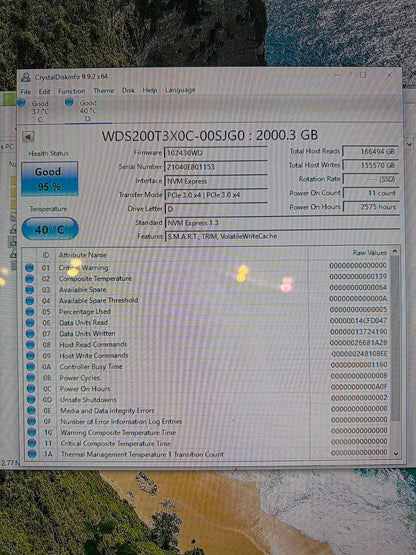
Task: Open the Theme menu
Action: [104, 91]
